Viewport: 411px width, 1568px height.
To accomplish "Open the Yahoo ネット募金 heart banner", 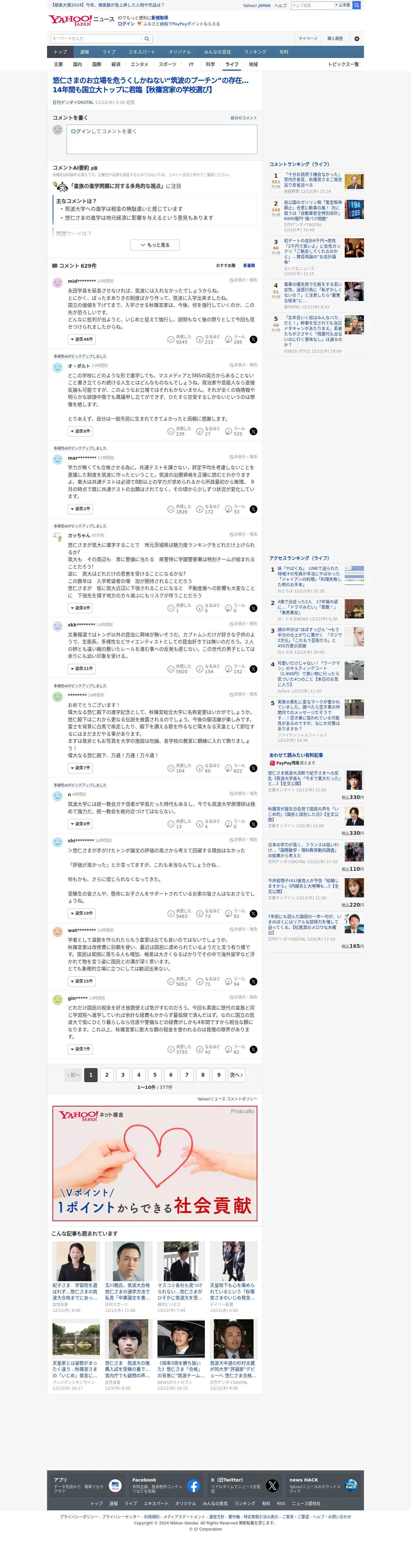I will tap(155, 1164).
